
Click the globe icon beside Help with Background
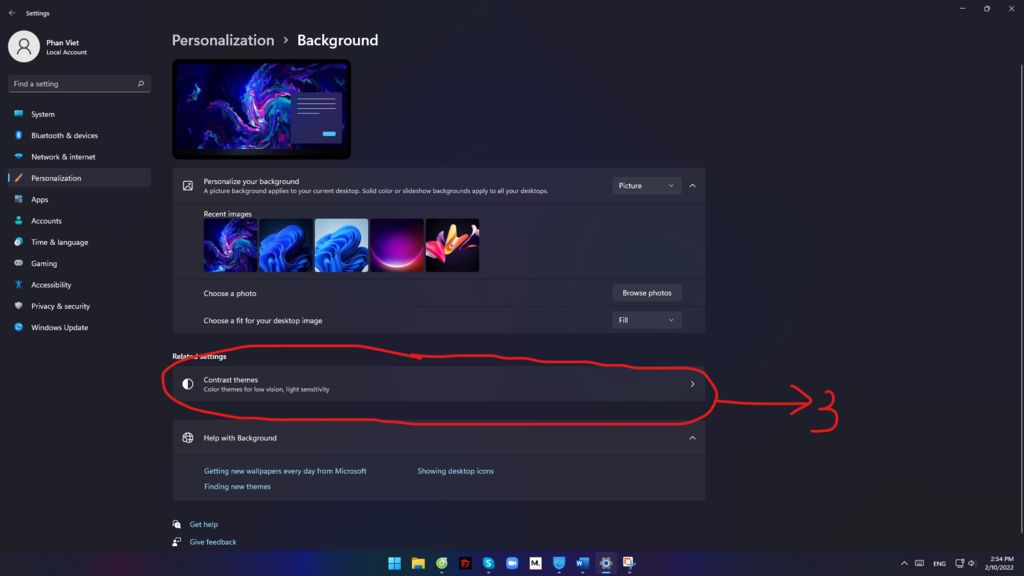[x=187, y=438]
